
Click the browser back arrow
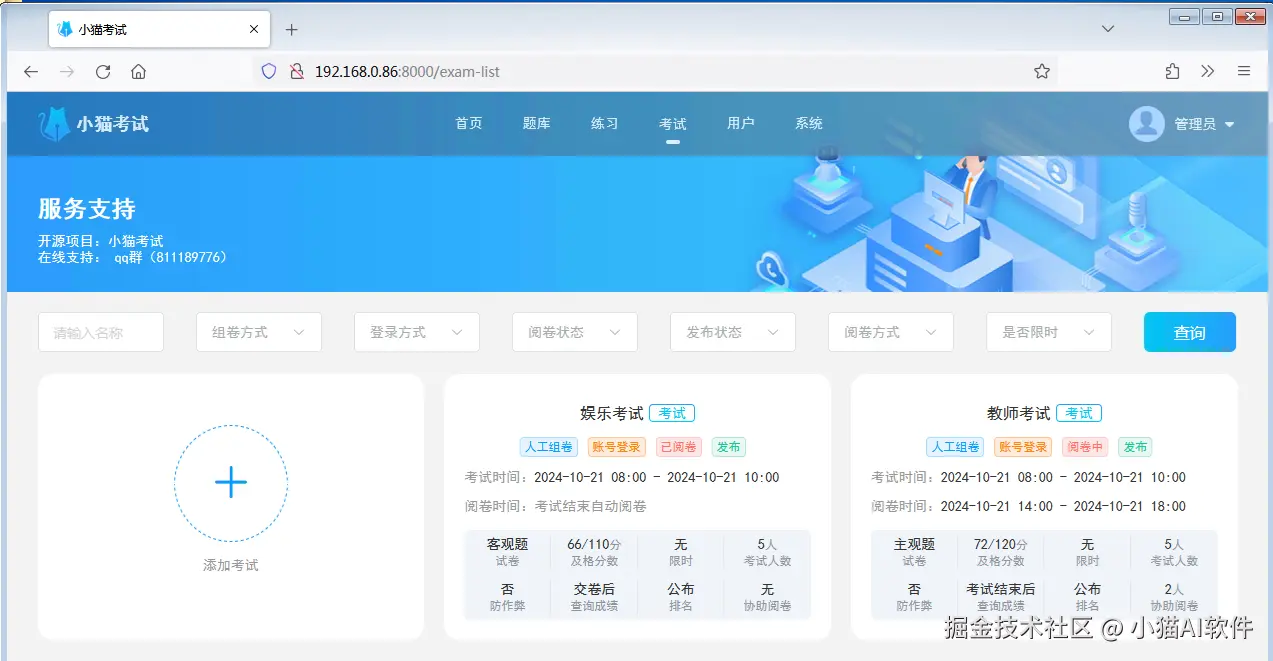31,72
